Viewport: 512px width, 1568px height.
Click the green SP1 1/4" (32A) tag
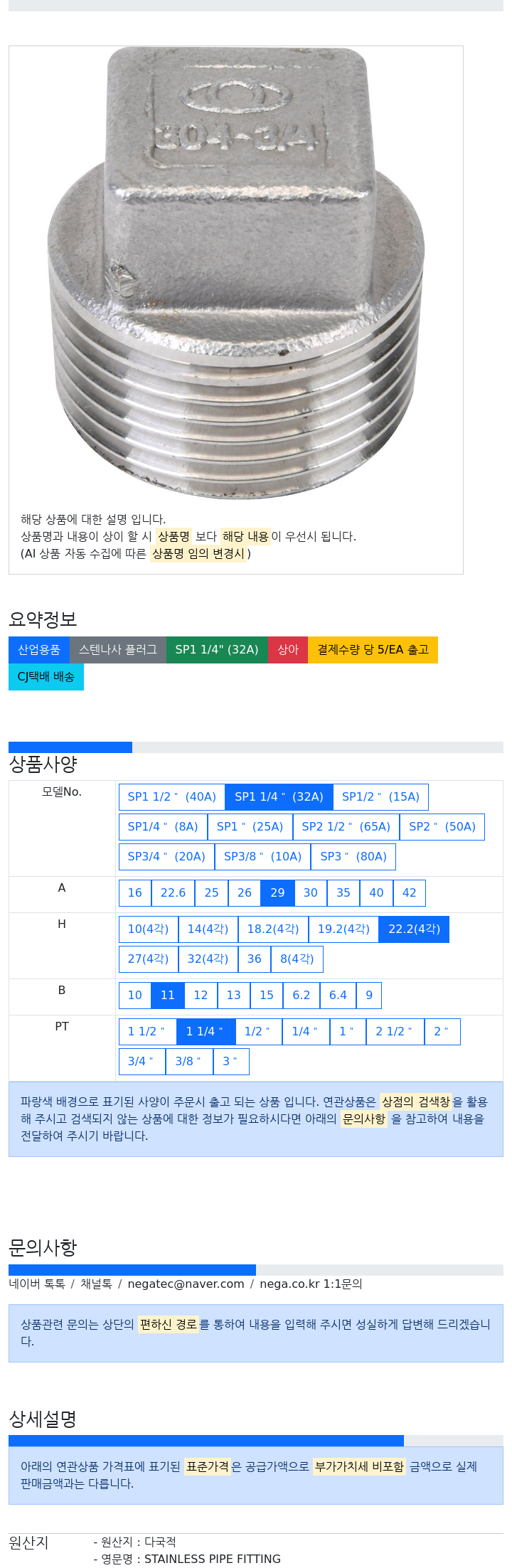coord(217,649)
